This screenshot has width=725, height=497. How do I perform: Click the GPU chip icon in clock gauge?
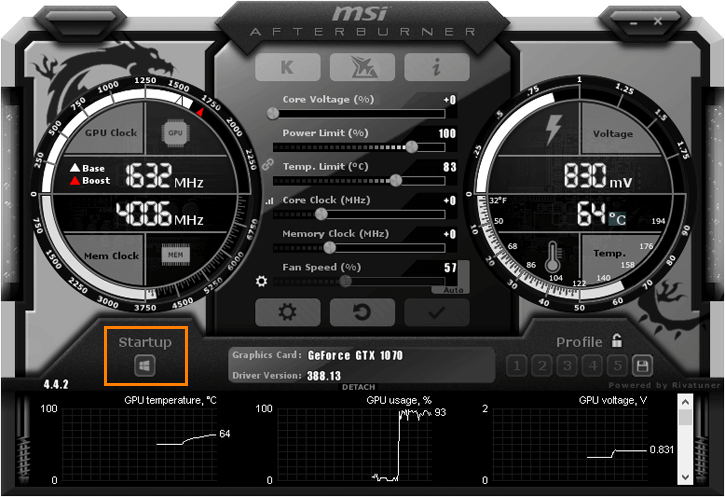tap(175, 133)
